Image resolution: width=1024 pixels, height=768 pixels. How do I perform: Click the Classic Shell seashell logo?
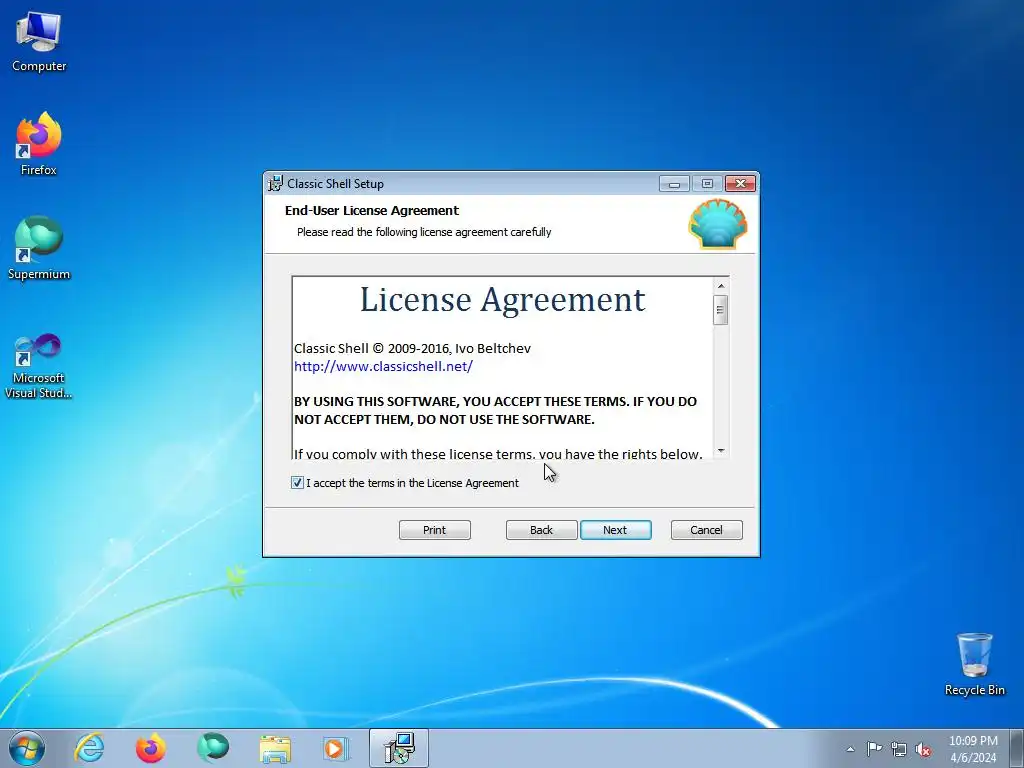click(x=718, y=224)
